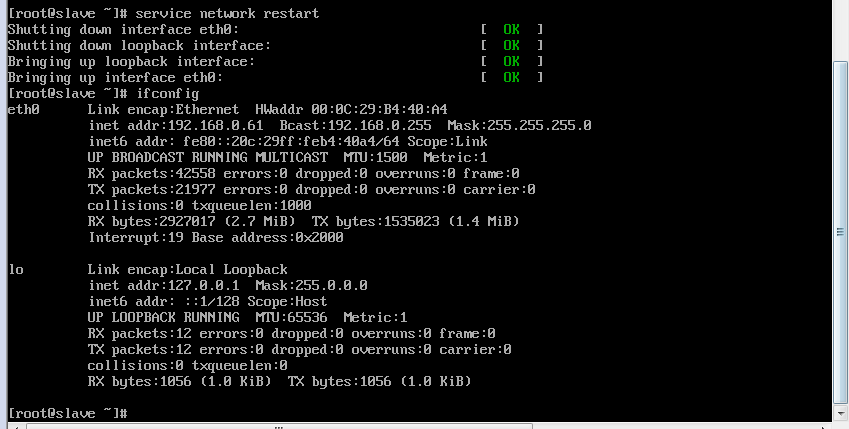
Task: Click the HWaddr 00:0C:29:B4:40:A4 value
Action: 351,109
